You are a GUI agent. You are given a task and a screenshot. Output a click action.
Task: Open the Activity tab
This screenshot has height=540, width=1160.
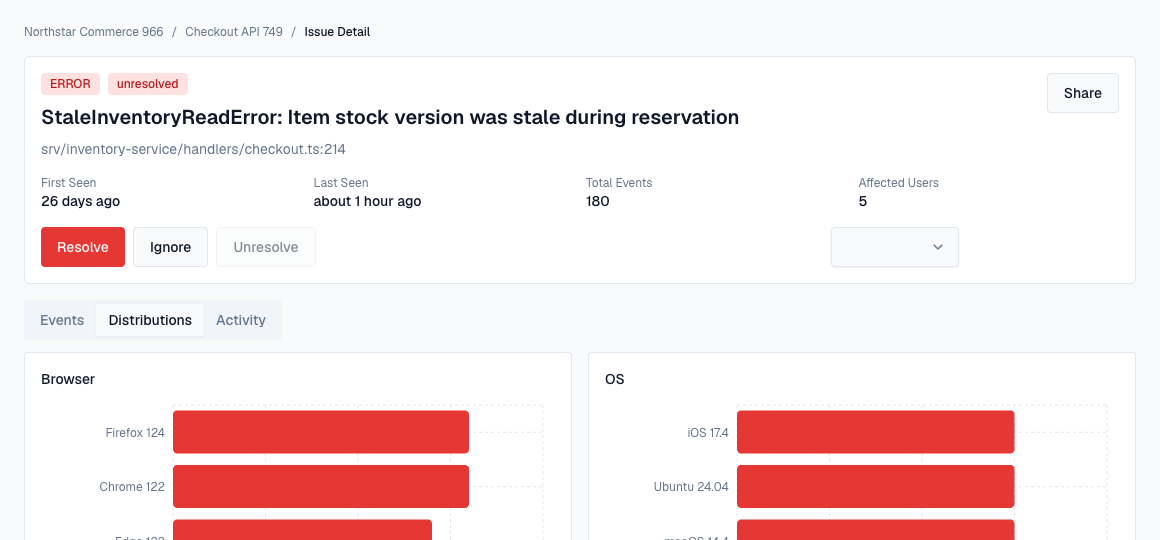[x=240, y=320]
